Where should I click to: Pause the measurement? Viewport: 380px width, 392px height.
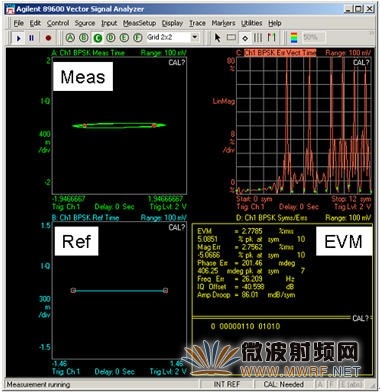31,38
